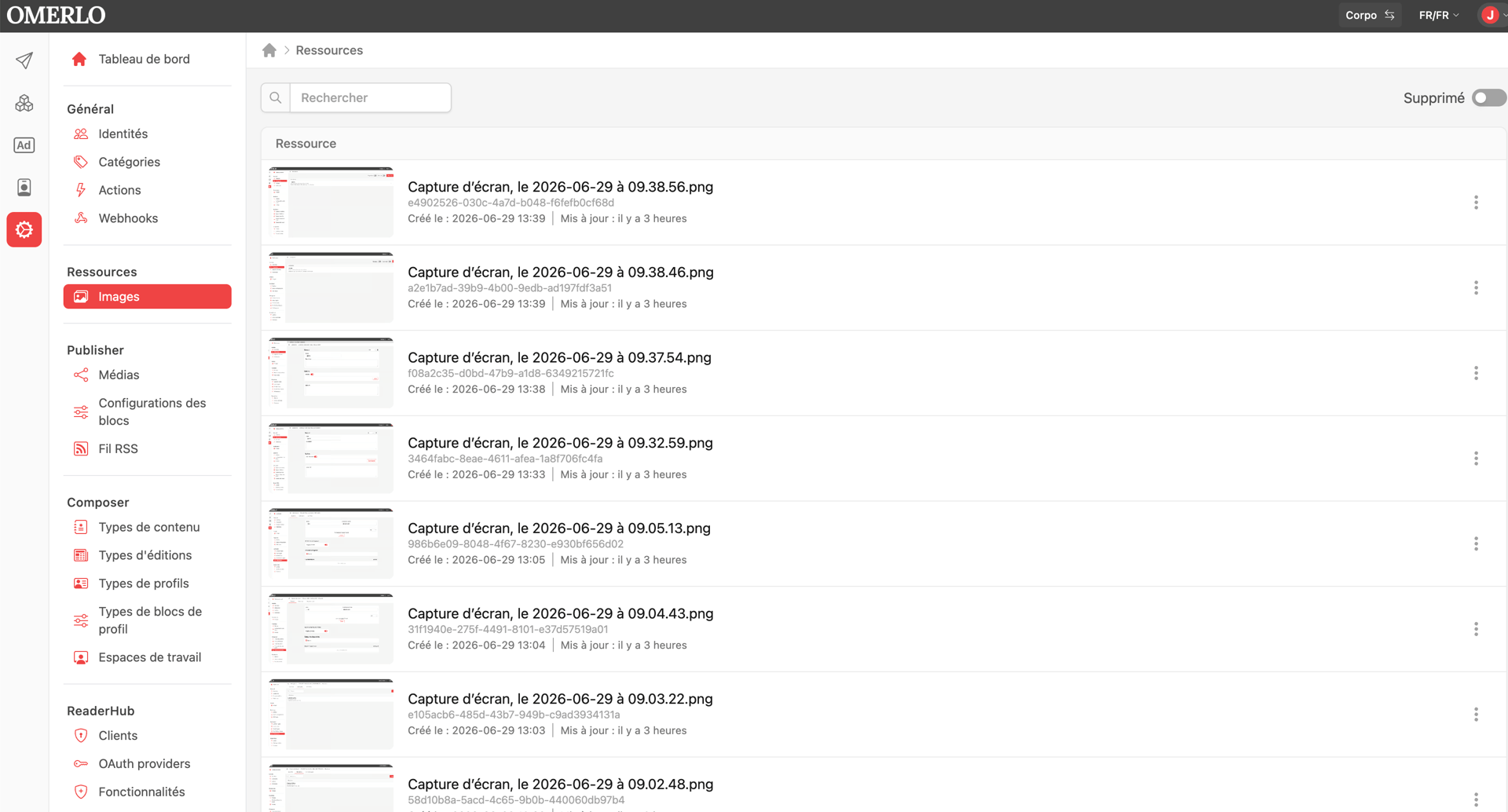Click ID f08a2c35-d0bd-47b9-a1d8-6349215721fc
The image size is (1508, 812).
[511, 373]
